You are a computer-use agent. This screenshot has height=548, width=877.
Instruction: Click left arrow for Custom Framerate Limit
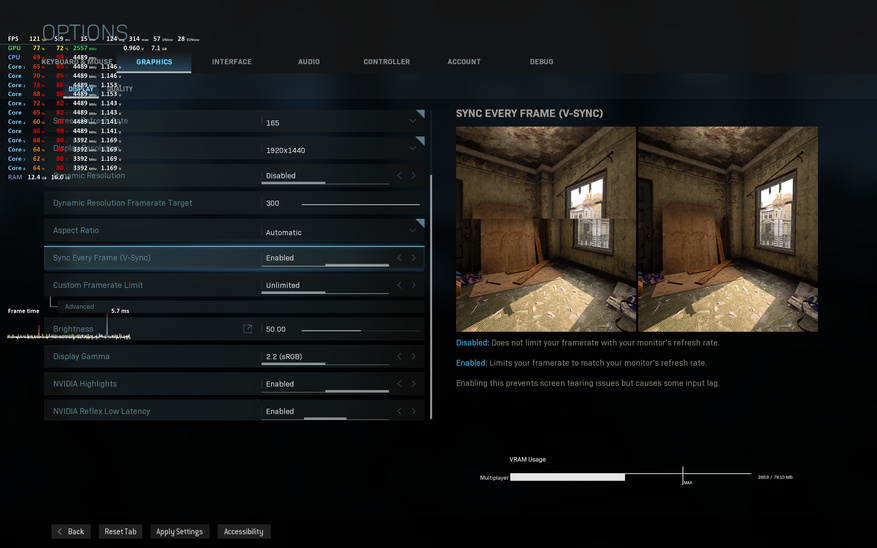(x=399, y=285)
